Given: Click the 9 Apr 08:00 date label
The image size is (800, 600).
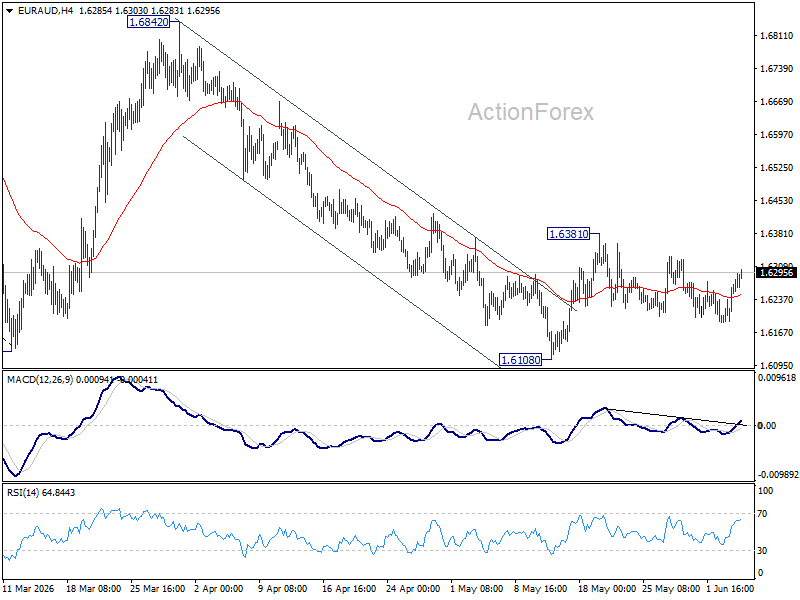Looking at the screenshot, I should (x=283, y=589).
